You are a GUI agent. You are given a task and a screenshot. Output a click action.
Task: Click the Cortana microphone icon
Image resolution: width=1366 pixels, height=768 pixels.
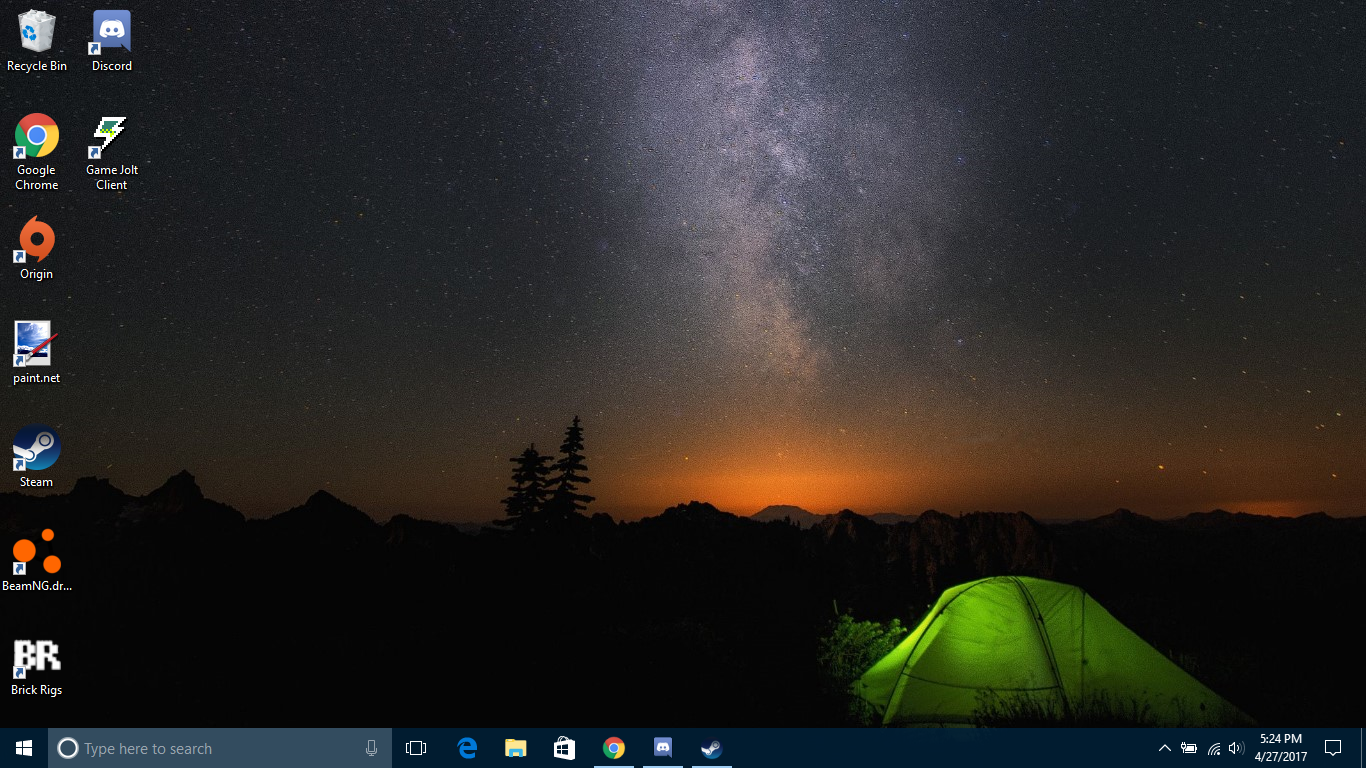click(372, 748)
